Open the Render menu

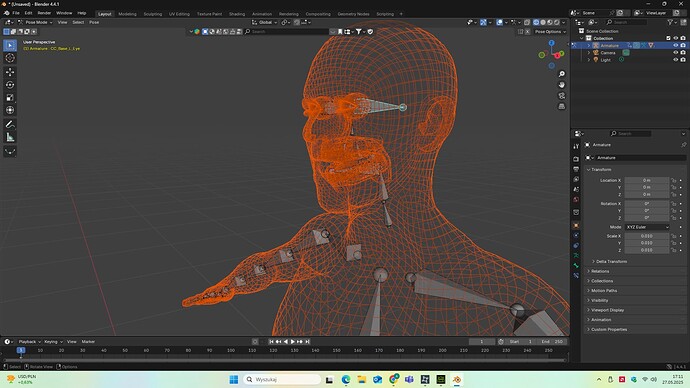pyautogui.click(x=44, y=13)
